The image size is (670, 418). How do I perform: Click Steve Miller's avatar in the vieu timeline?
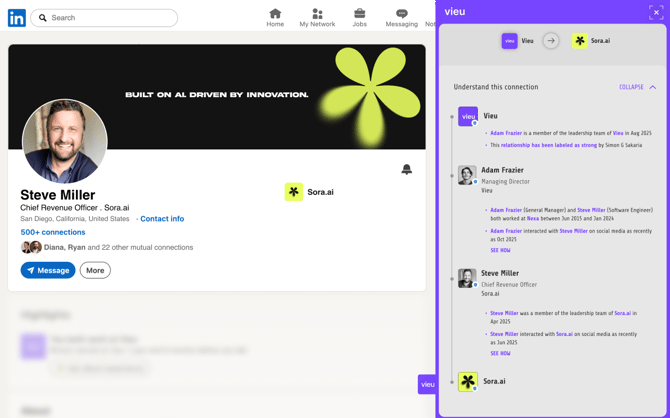467,278
